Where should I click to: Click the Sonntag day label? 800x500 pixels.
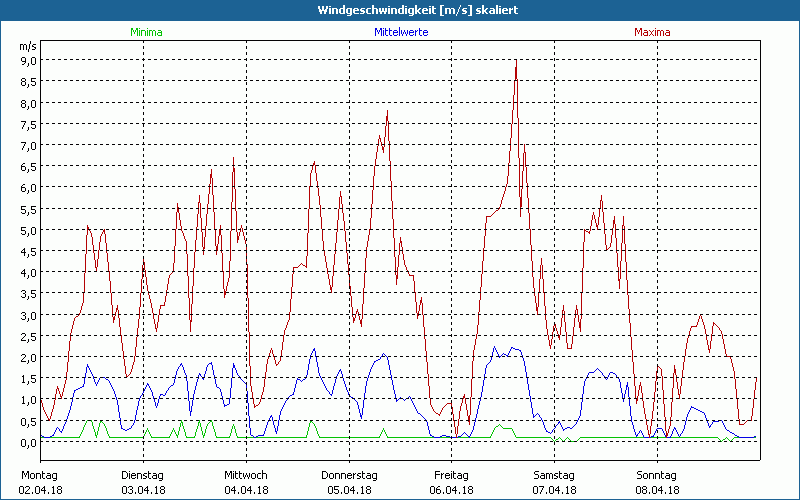point(656,475)
